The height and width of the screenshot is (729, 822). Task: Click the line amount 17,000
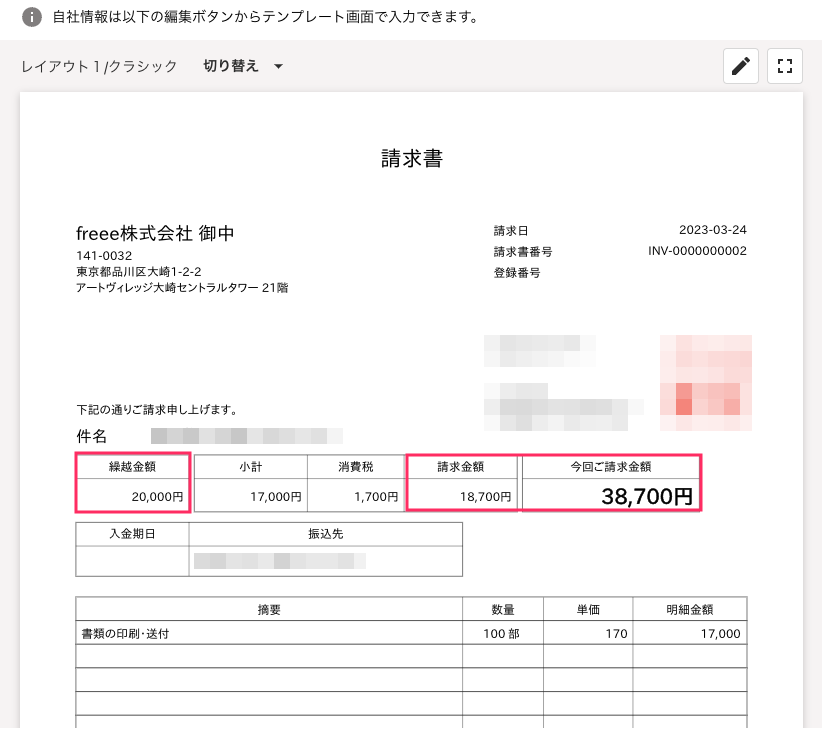coord(720,634)
